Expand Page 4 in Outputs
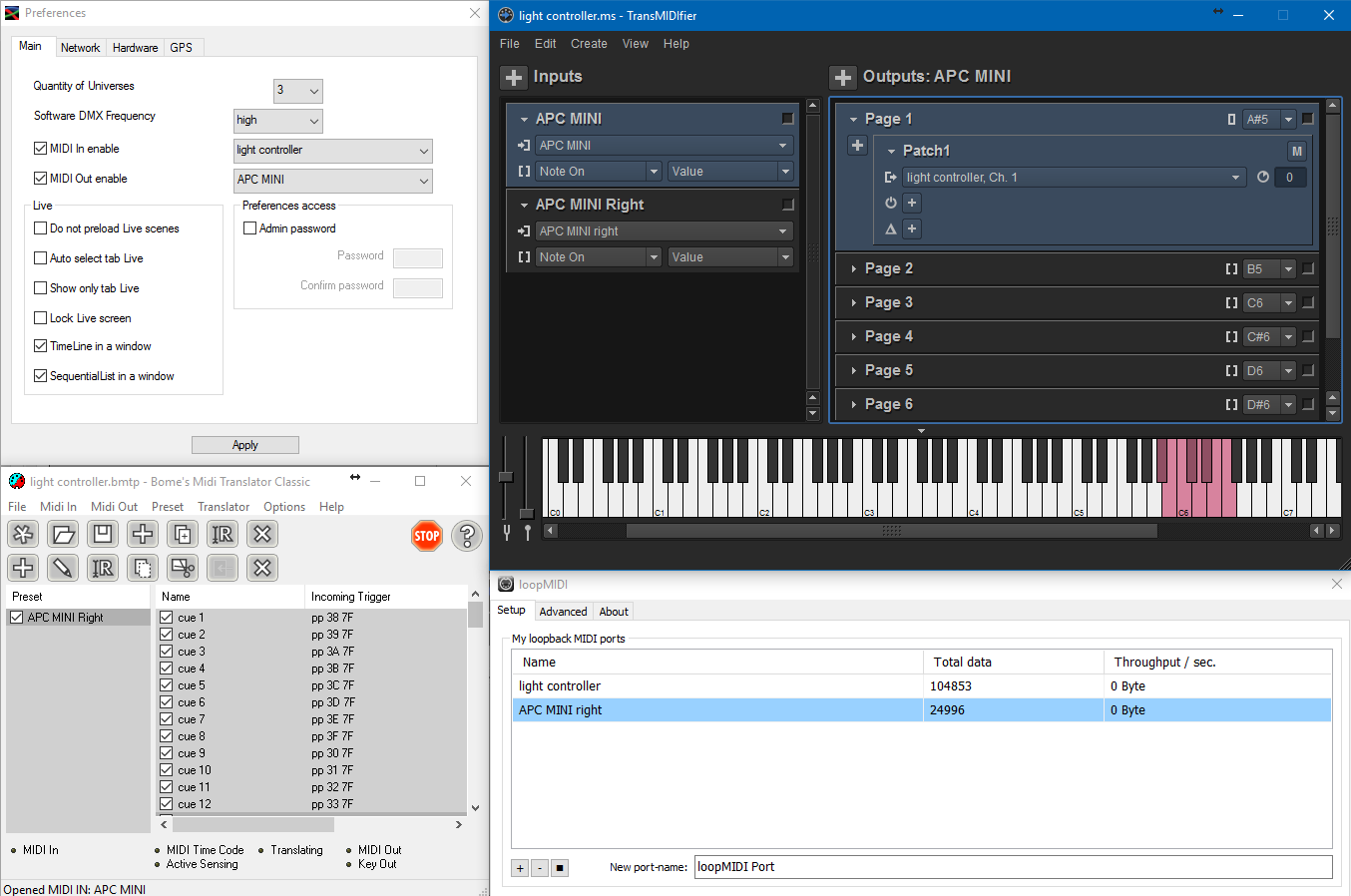Screen dimensions: 1351x896 pos(853,336)
